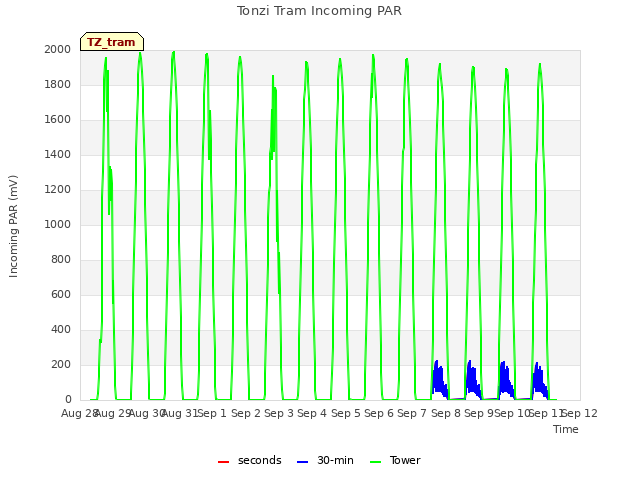Click the 1800 y-axis tick label
640x480 pixels.
58,84
